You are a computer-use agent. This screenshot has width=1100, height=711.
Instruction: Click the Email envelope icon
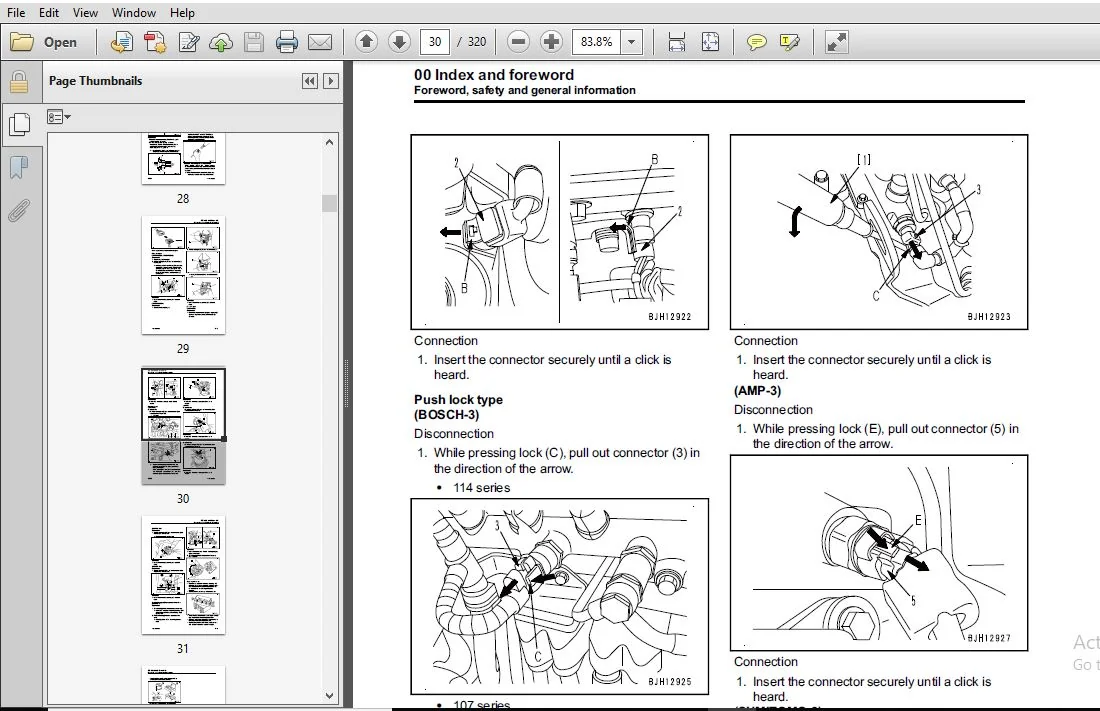click(x=320, y=42)
